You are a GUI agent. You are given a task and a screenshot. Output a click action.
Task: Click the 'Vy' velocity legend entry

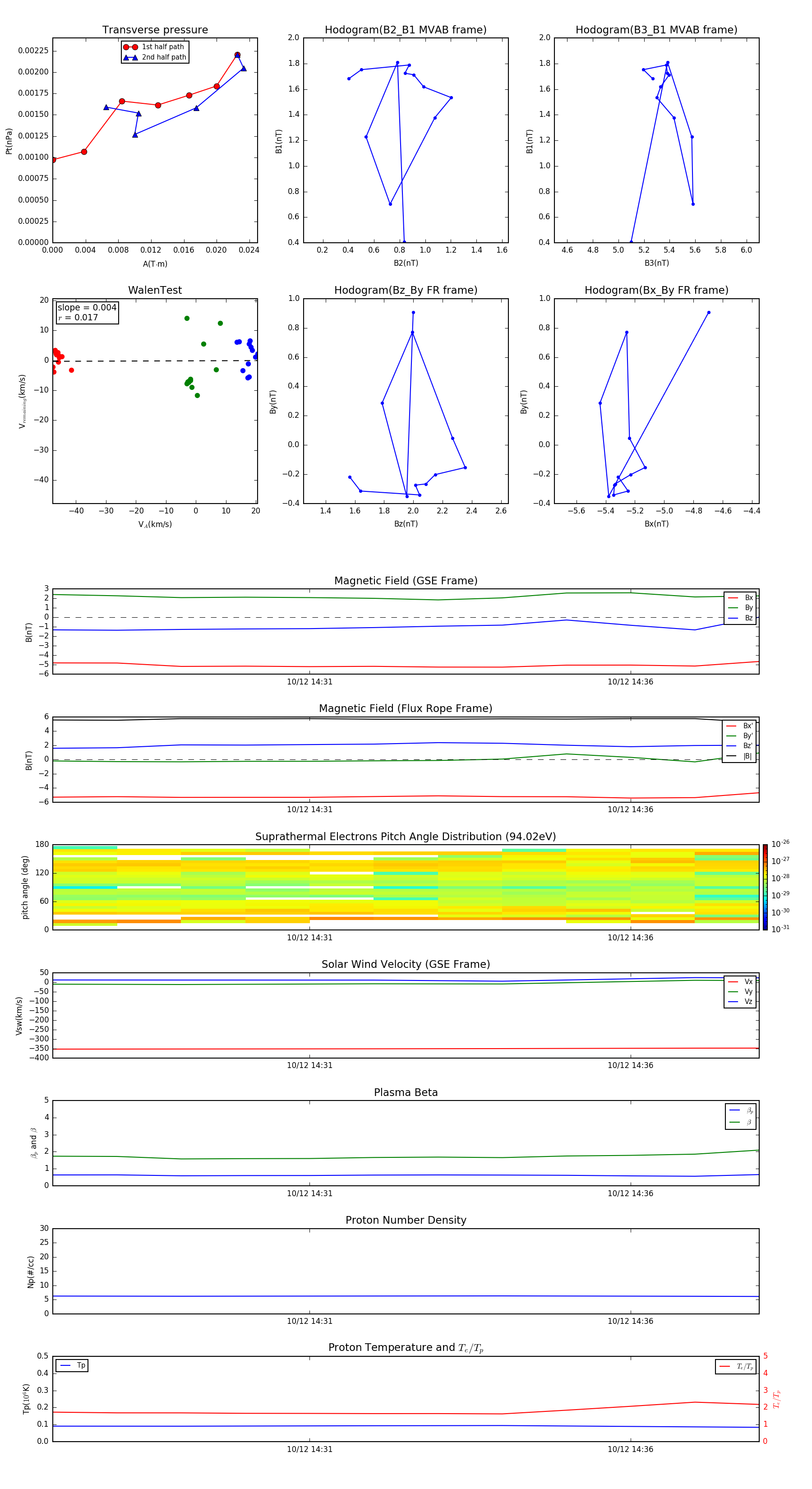coord(741,991)
